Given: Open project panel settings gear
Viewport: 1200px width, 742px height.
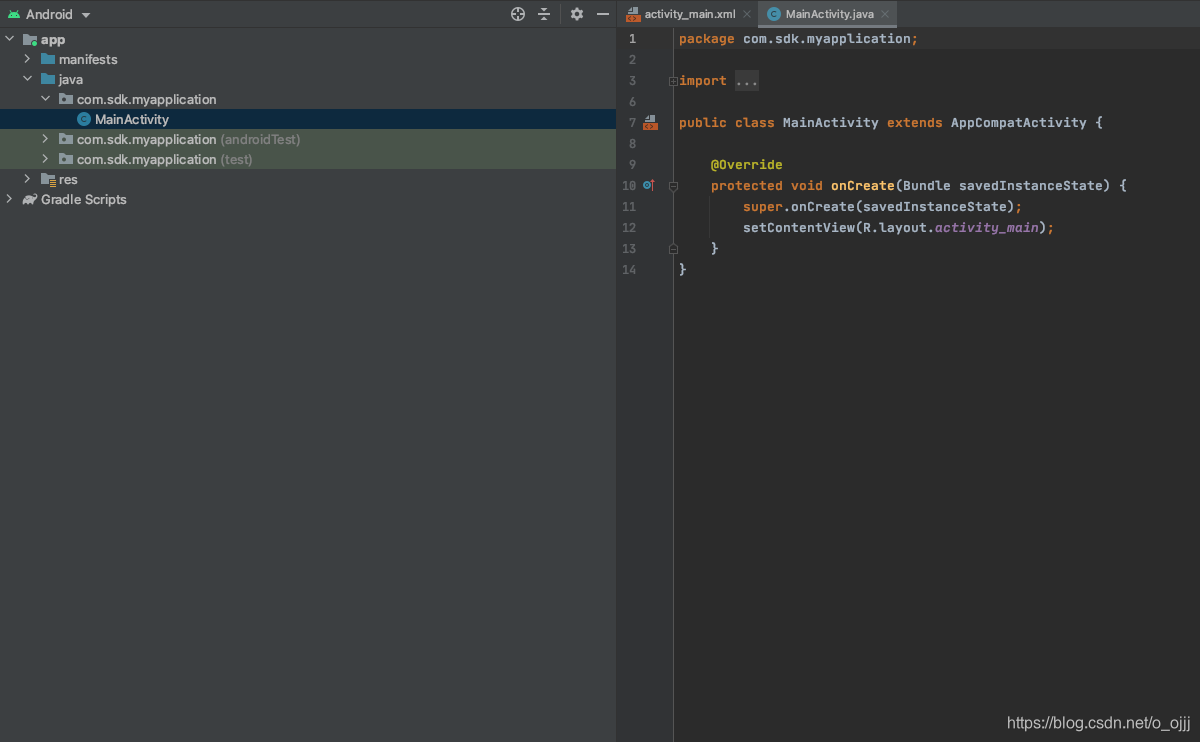Looking at the screenshot, I should coord(577,14).
